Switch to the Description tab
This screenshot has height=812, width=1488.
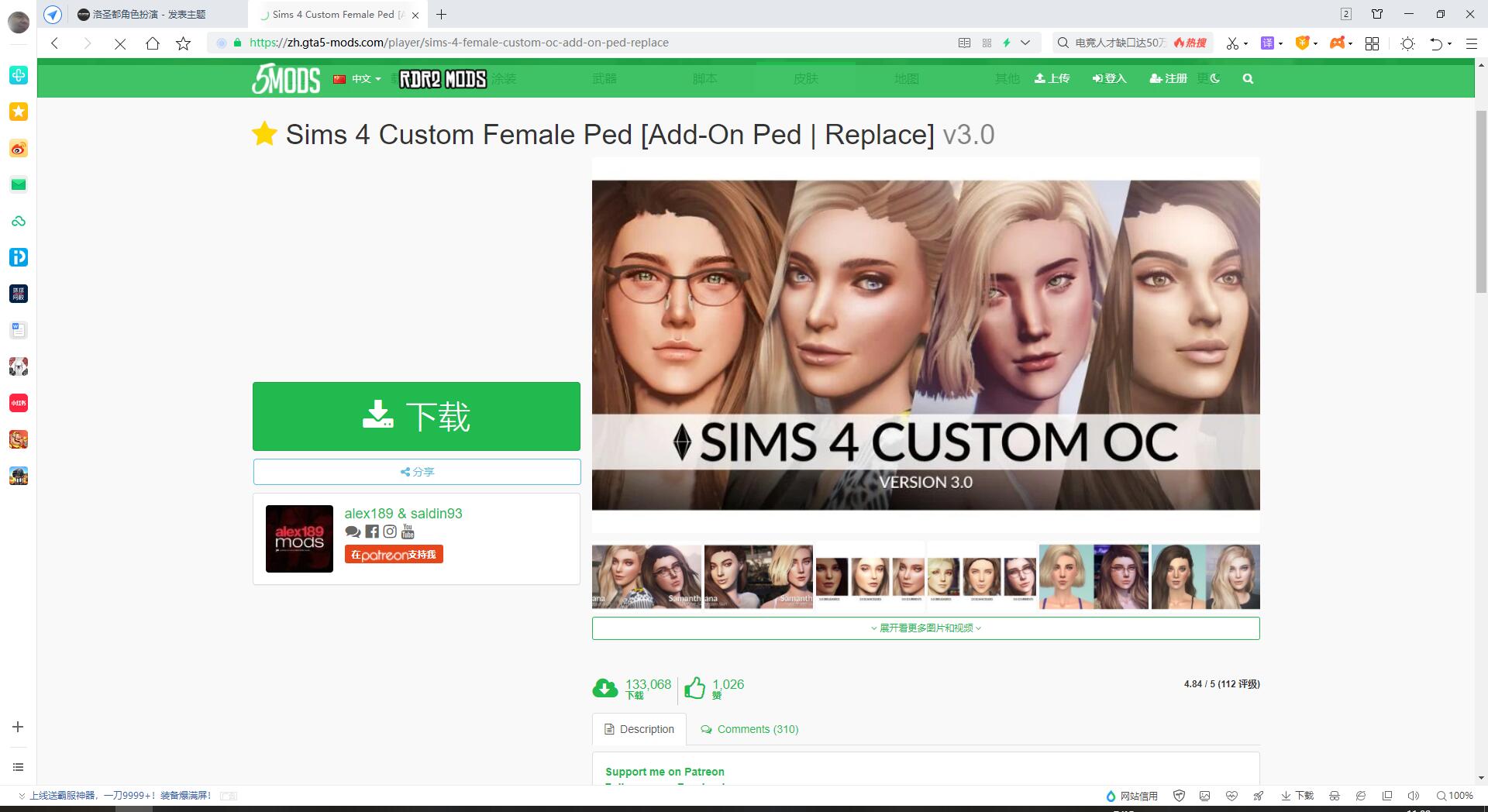click(x=639, y=729)
